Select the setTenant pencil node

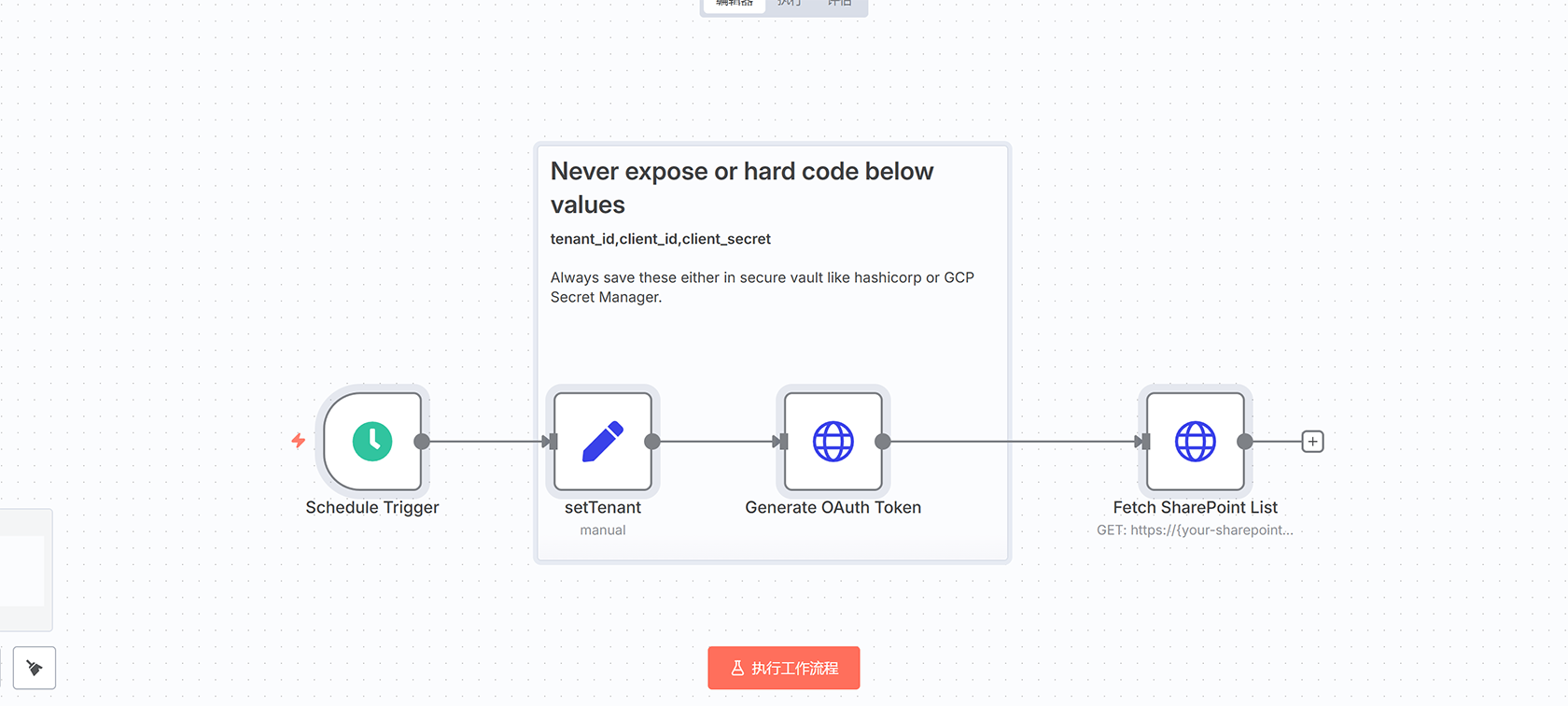603,441
